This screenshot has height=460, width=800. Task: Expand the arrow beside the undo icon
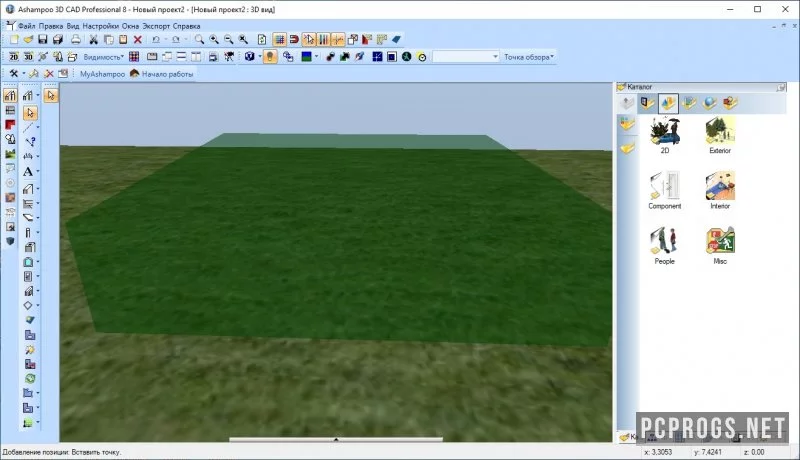[x=165, y=39]
